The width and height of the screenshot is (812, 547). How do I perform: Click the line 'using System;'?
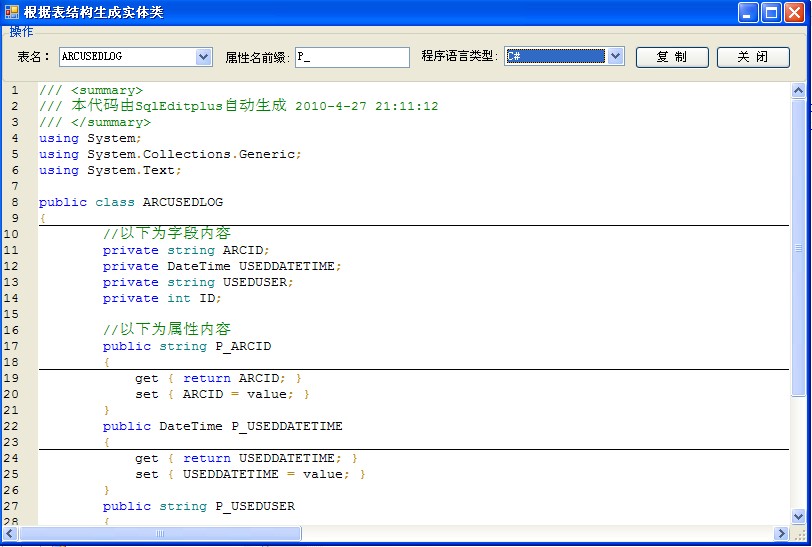coord(90,138)
